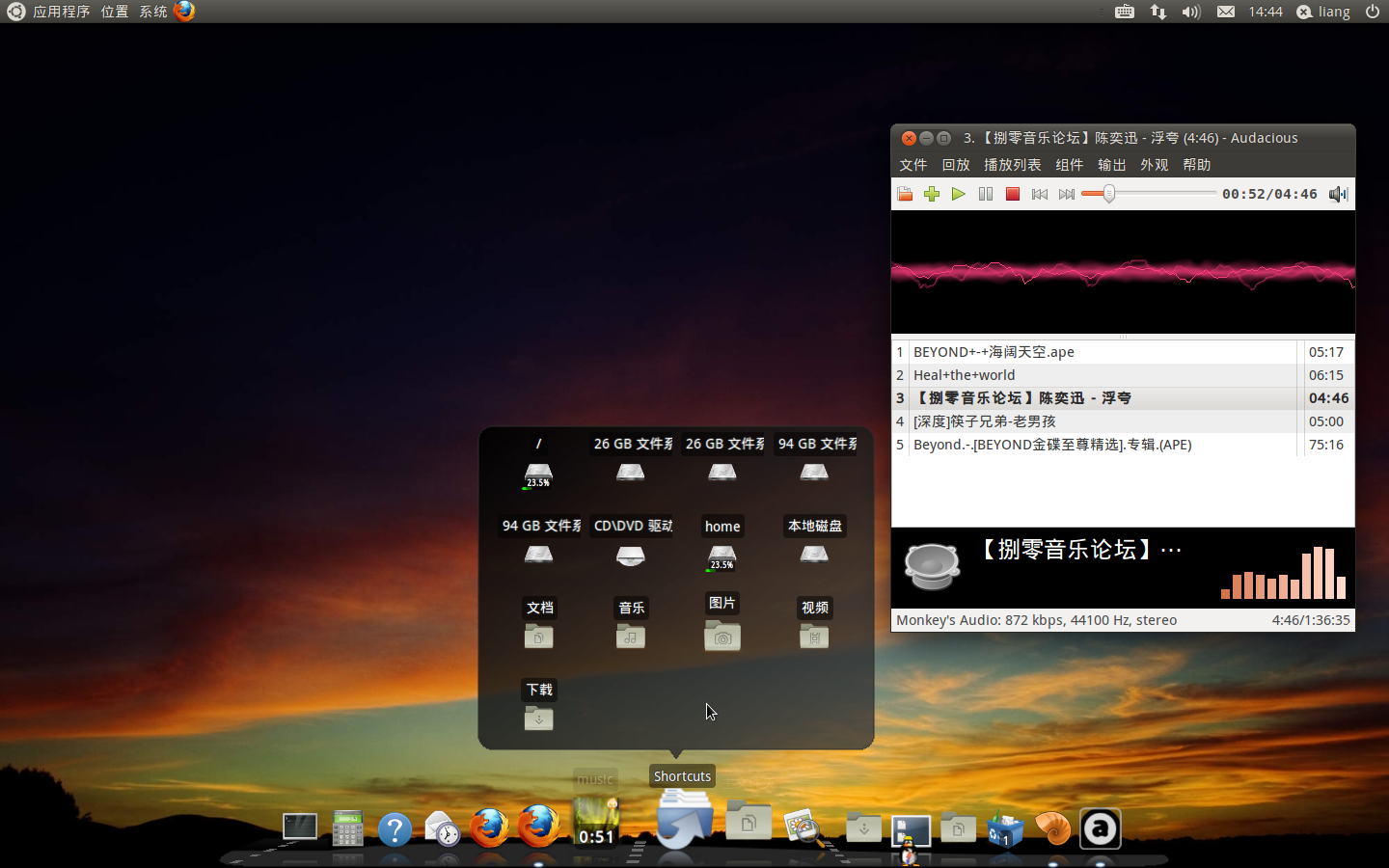
Task: Click the music applet showing 0:51
Action: click(x=596, y=822)
